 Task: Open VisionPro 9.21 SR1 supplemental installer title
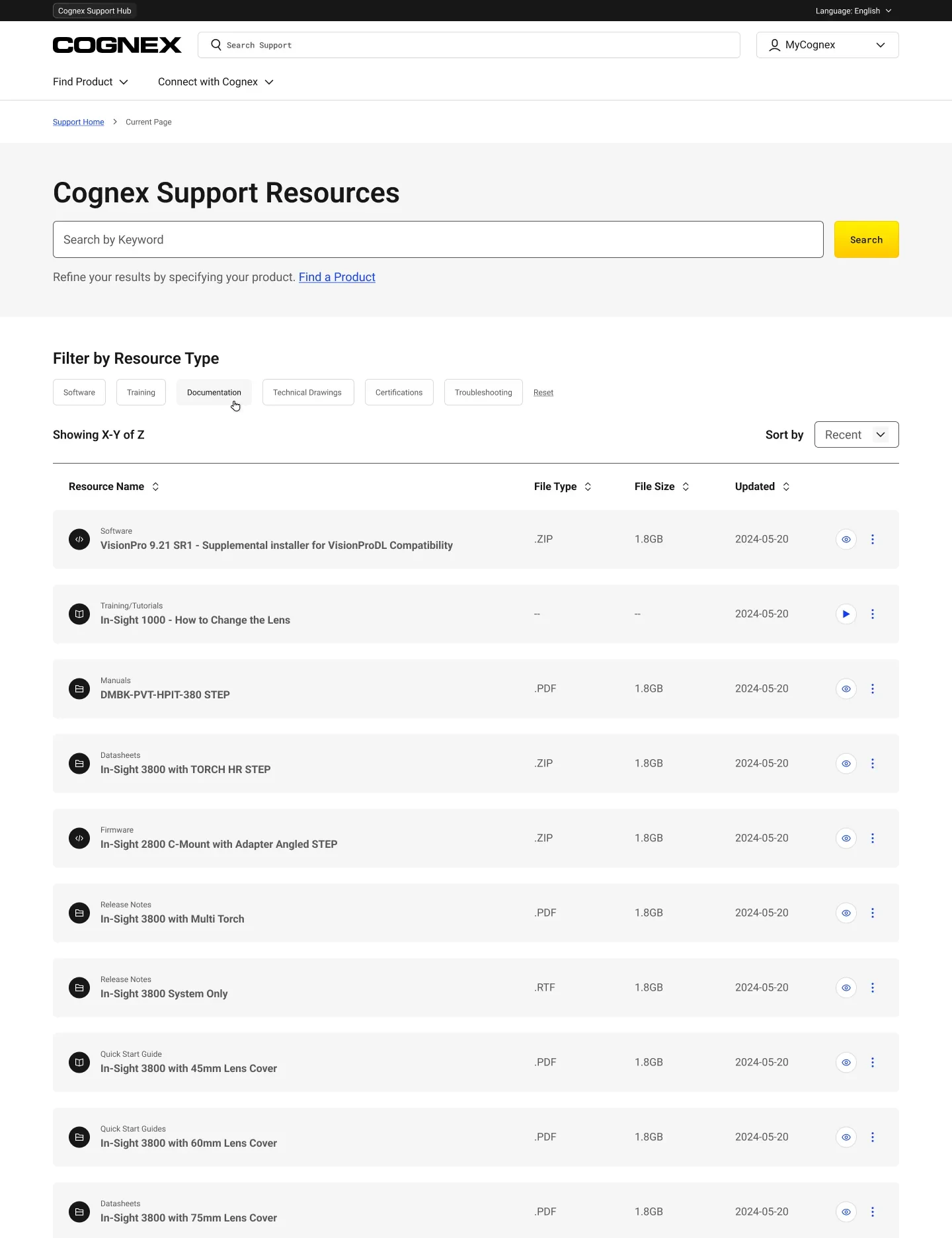(276, 546)
